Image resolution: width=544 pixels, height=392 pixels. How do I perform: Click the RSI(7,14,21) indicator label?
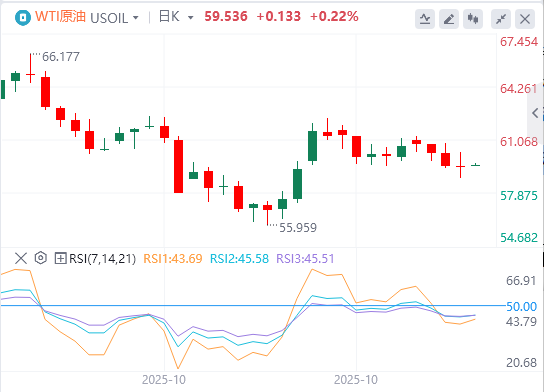click(x=102, y=258)
